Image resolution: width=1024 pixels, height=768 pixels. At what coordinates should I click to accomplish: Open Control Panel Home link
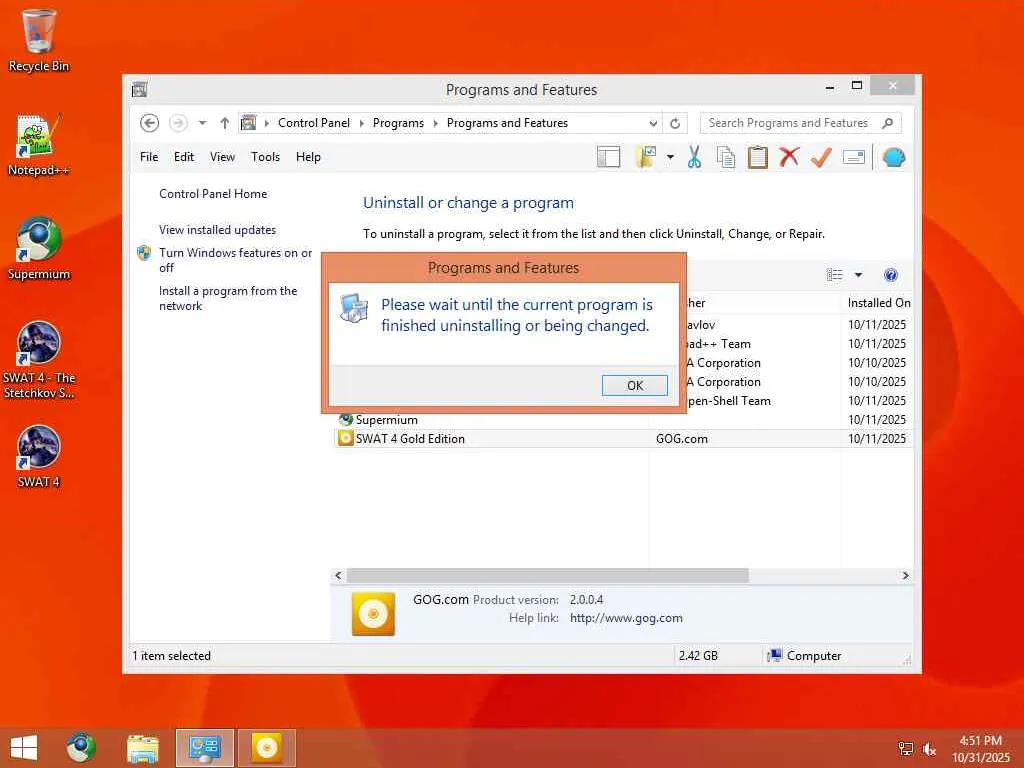pyautogui.click(x=213, y=194)
